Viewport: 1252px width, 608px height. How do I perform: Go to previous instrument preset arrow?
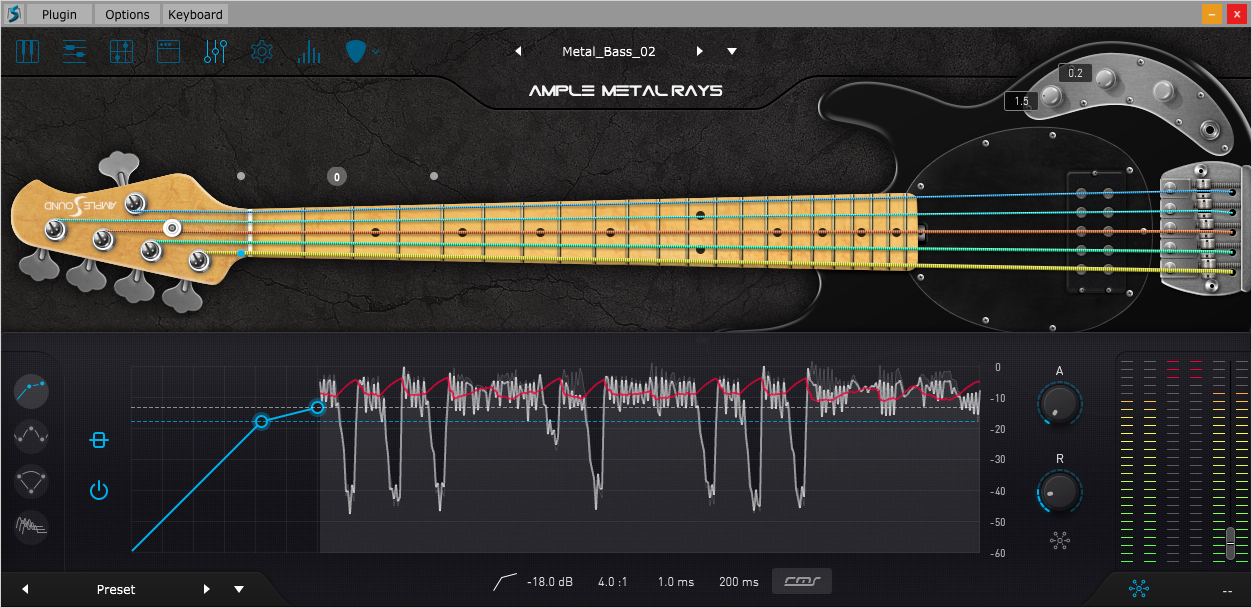[x=518, y=51]
